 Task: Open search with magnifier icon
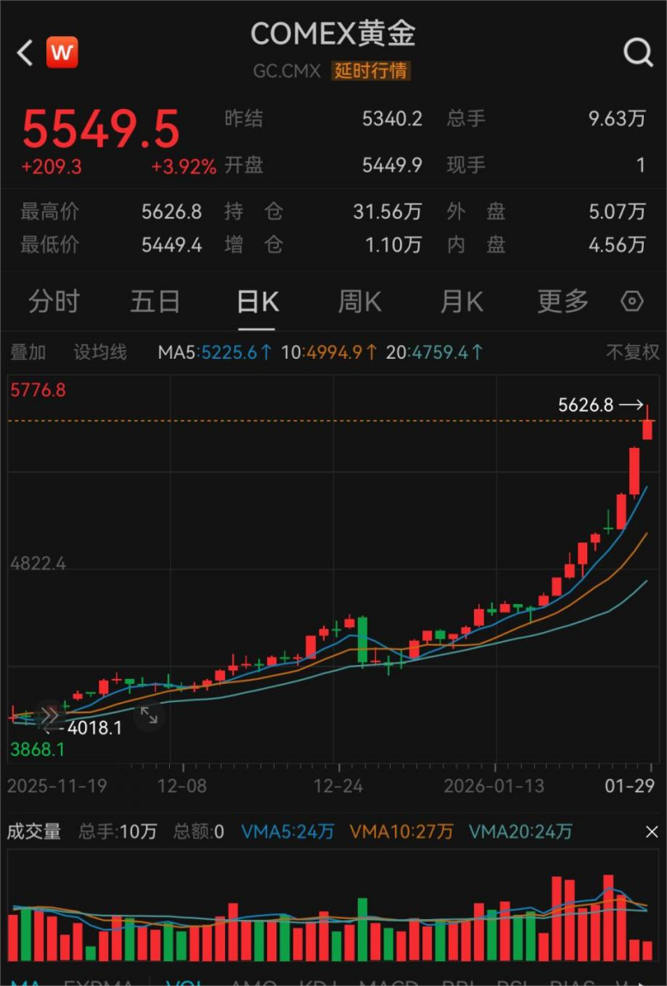(x=637, y=52)
